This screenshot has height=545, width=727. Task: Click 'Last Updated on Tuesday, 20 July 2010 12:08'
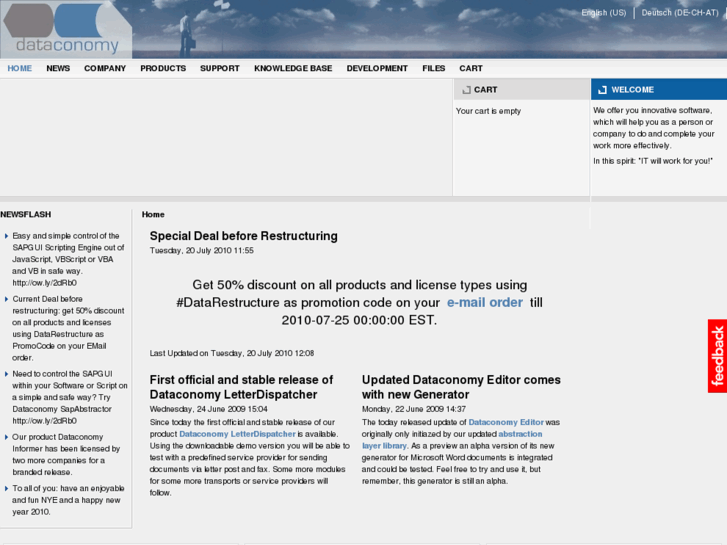(x=231, y=353)
